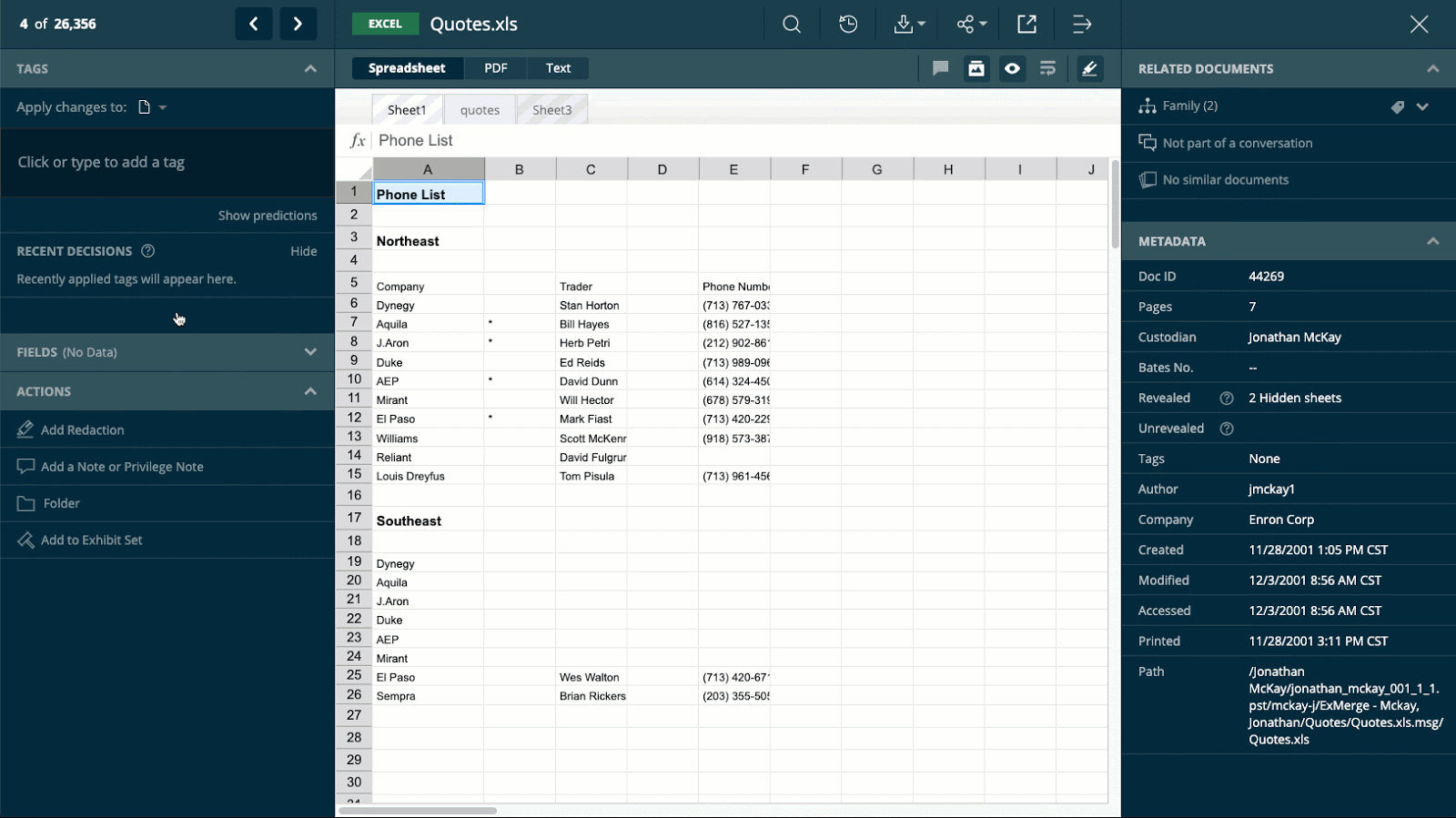The image size is (1456, 818).
Task: Open document in a new window
Action: tap(1026, 25)
